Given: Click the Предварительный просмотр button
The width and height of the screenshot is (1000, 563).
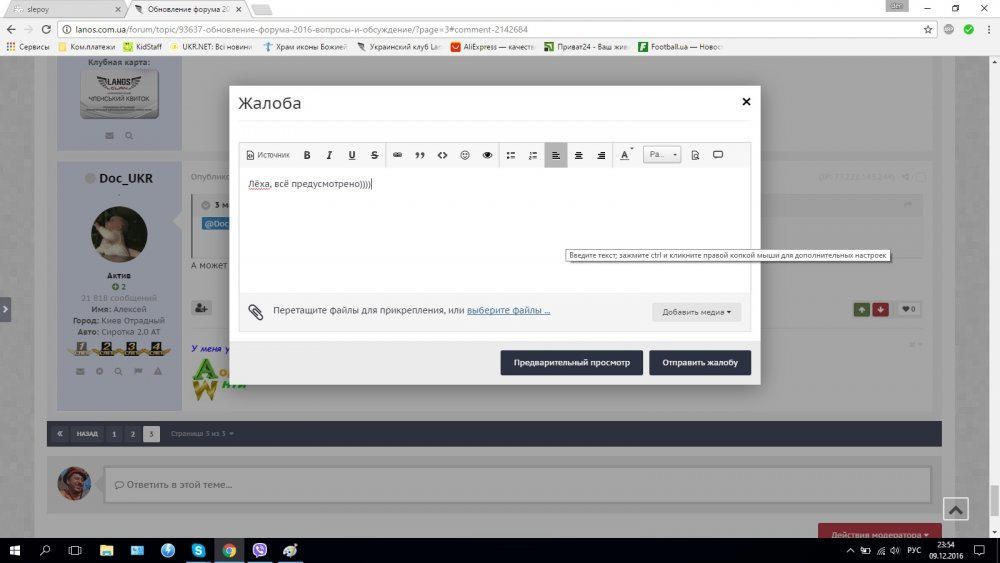Looking at the screenshot, I should (571, 363).
